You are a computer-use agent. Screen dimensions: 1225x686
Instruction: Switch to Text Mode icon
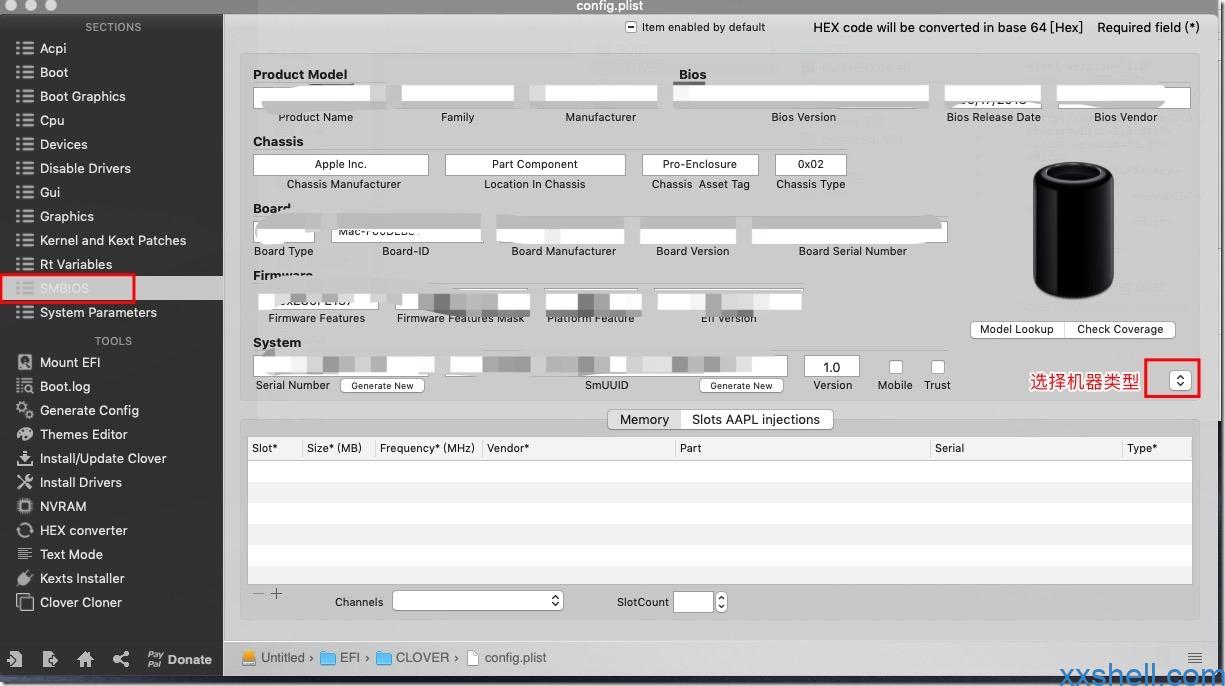pos(25,554)
